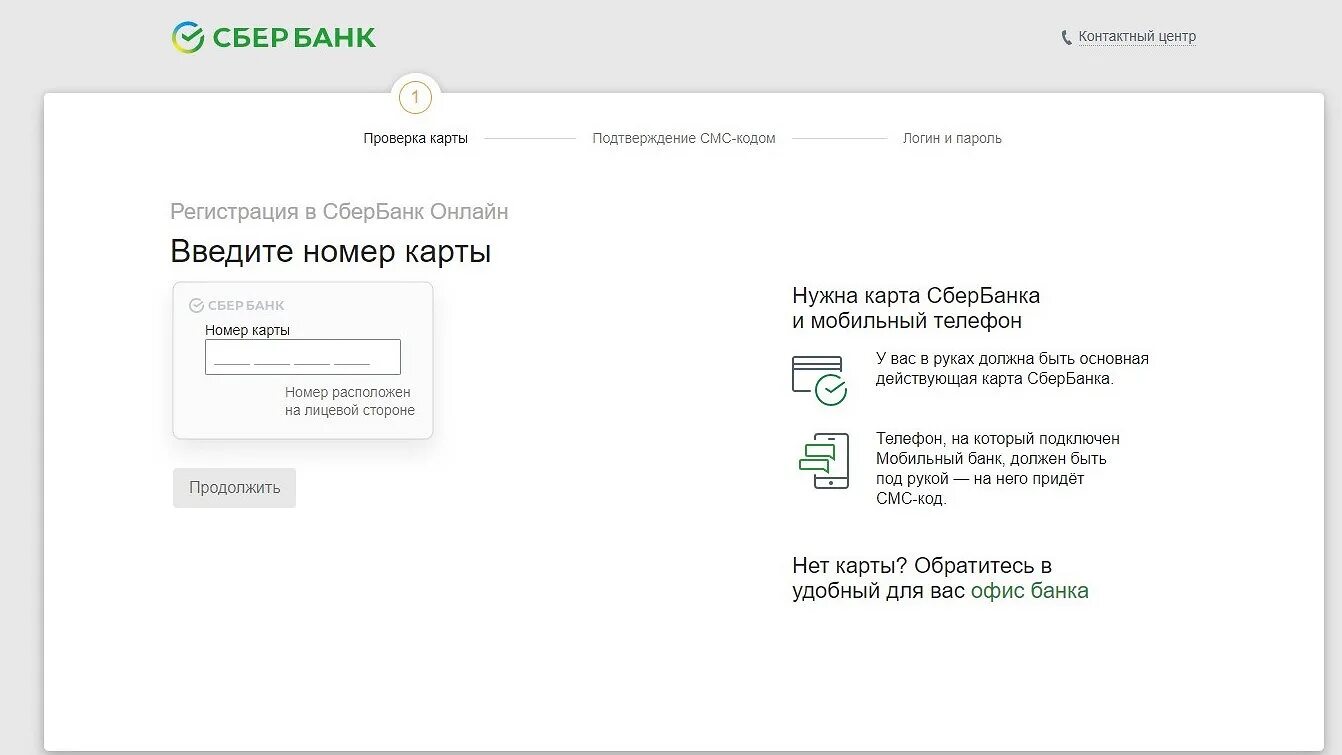The width and height of the screenshot is (1342, 755).
Task: Click text Нет карты? Обратитесь в
Action: tap(922, 565)
